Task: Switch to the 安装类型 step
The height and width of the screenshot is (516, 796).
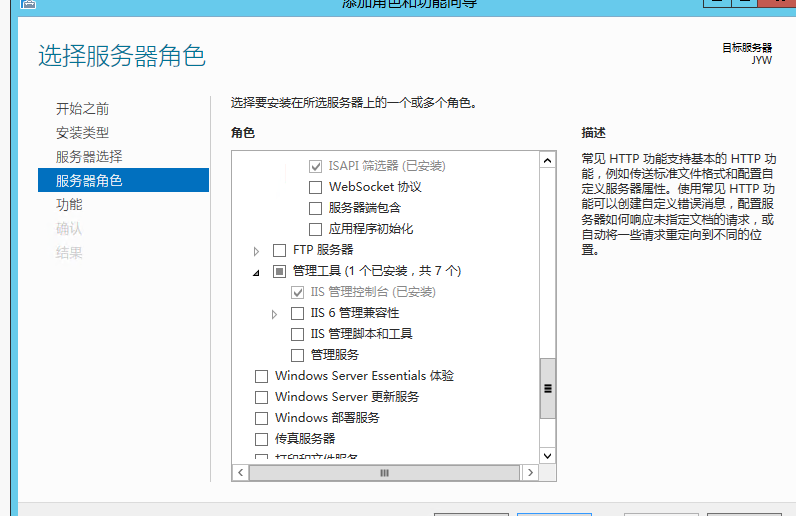Action: tap(82, 133)
